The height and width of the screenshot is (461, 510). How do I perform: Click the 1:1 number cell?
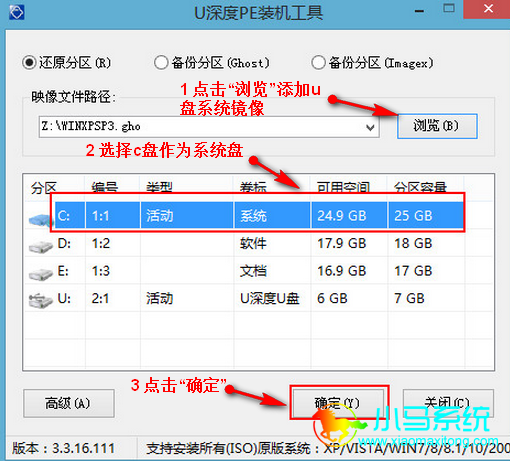100,216
